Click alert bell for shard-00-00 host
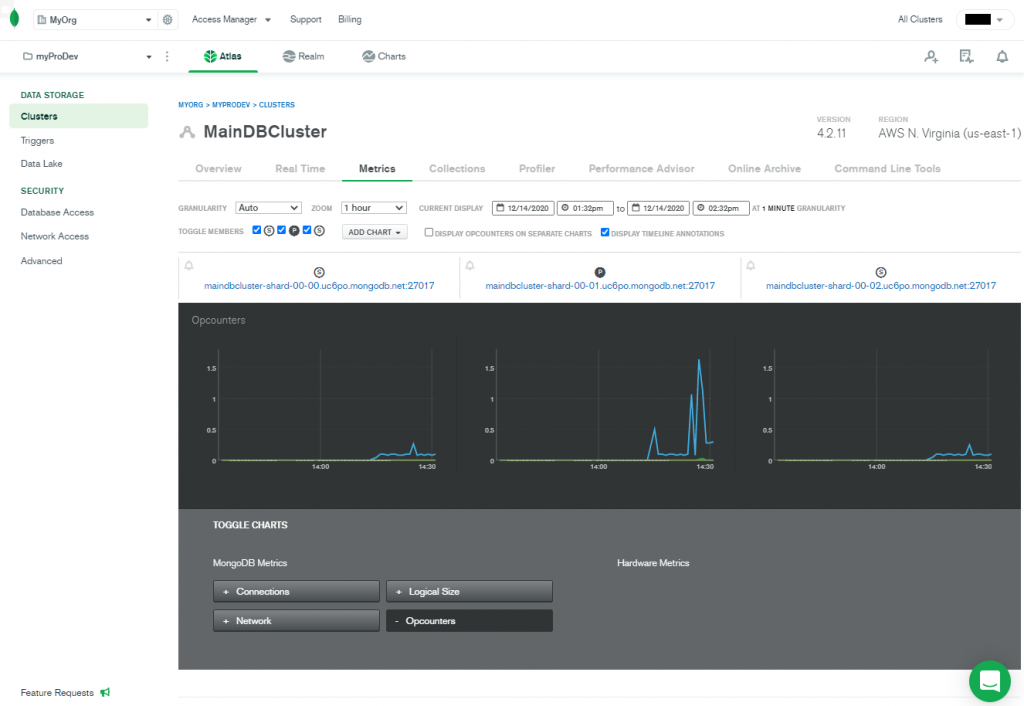This screenshot has width=1024, height=706. [189, 265]
